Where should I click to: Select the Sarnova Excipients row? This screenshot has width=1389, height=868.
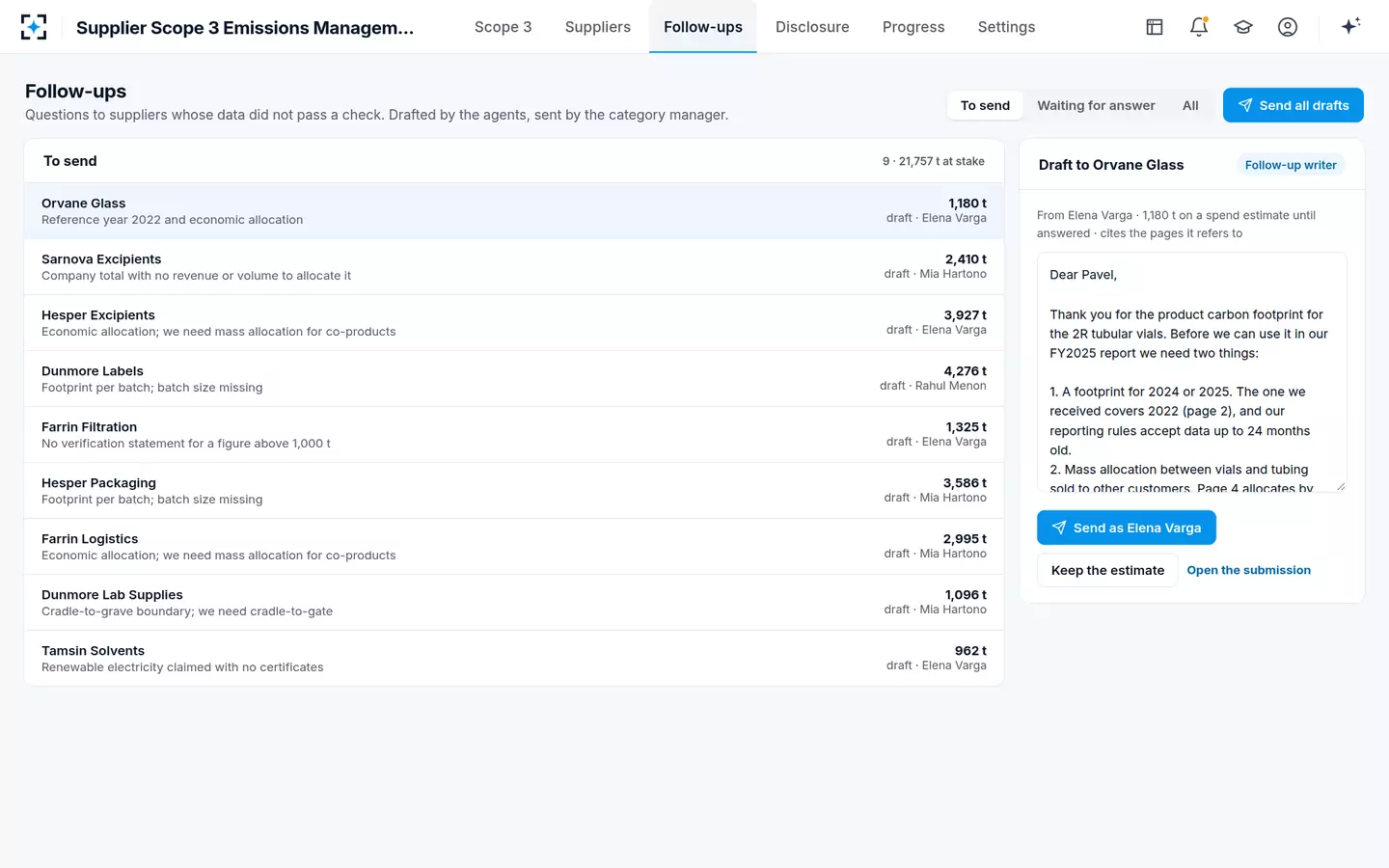click(514, 267)
